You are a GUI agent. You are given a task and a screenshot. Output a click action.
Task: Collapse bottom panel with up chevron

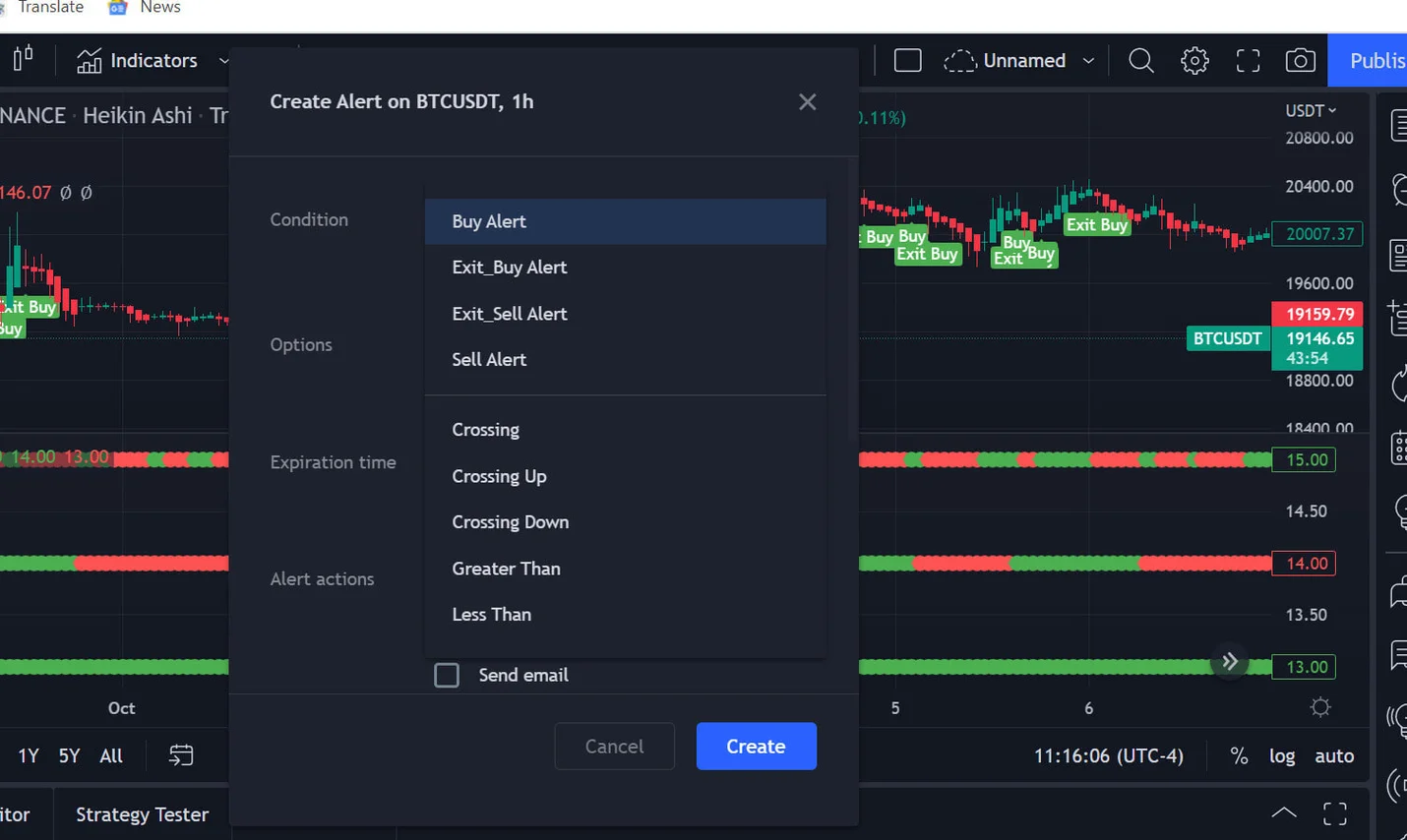pyautogui.click(x=1284, y=813)
